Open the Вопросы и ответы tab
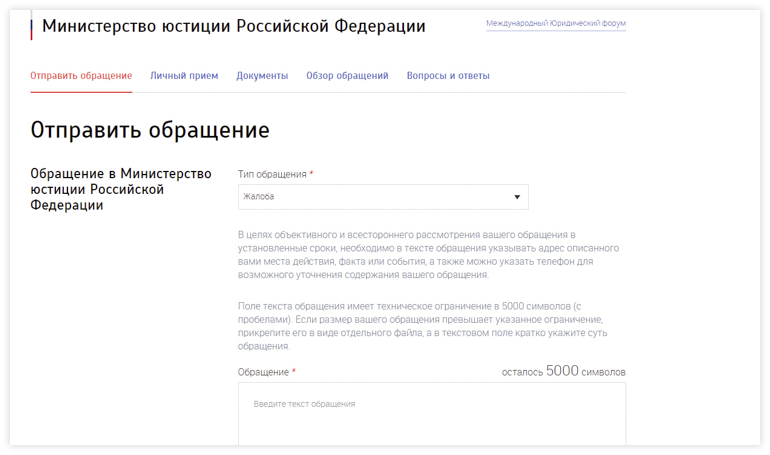The height and width of the screenshot is (455, 770). tap(448, 76)
